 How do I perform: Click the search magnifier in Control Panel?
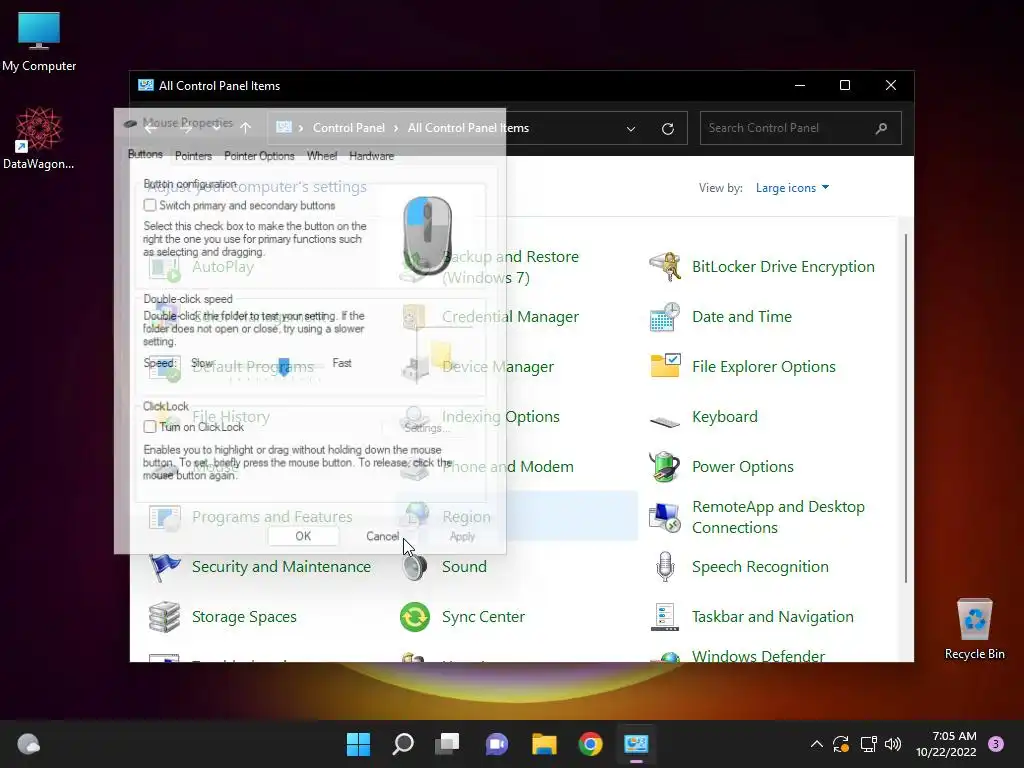pos(882,128)
